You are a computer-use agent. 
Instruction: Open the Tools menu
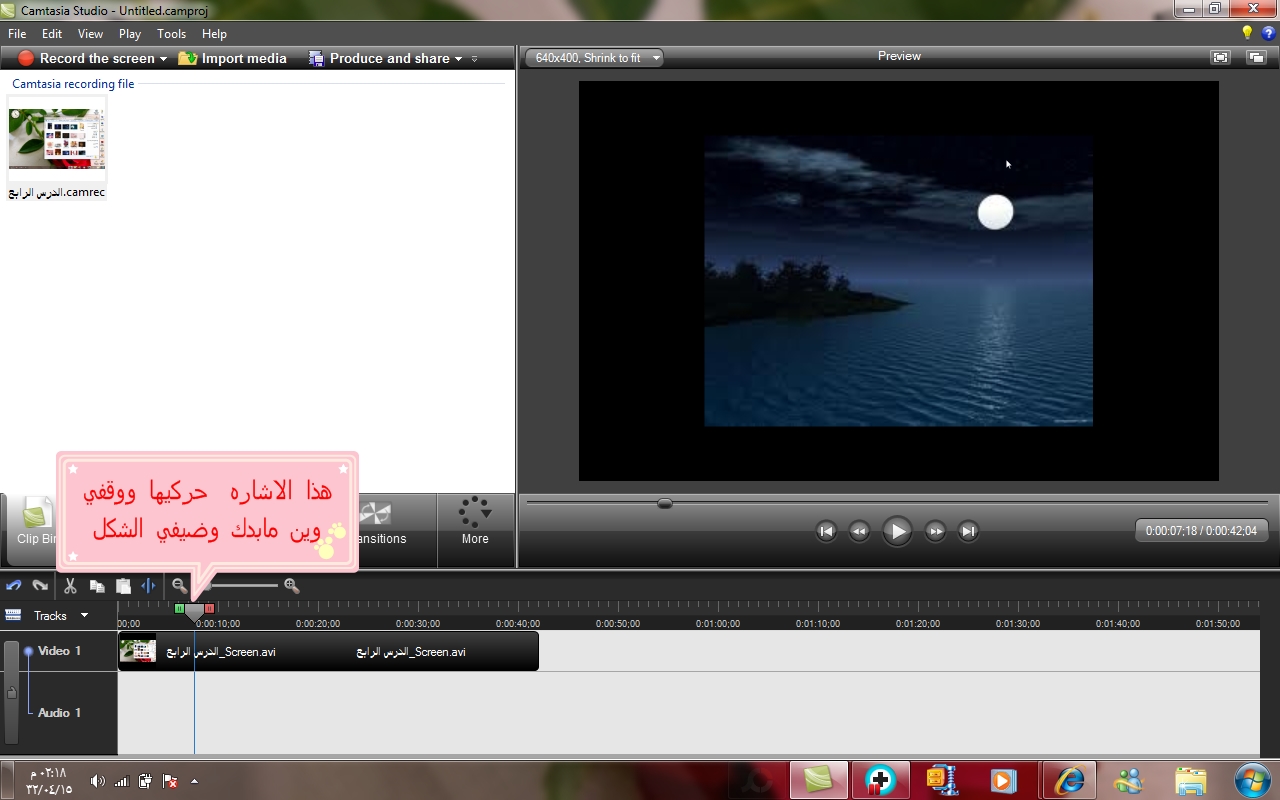click(171, 34)
